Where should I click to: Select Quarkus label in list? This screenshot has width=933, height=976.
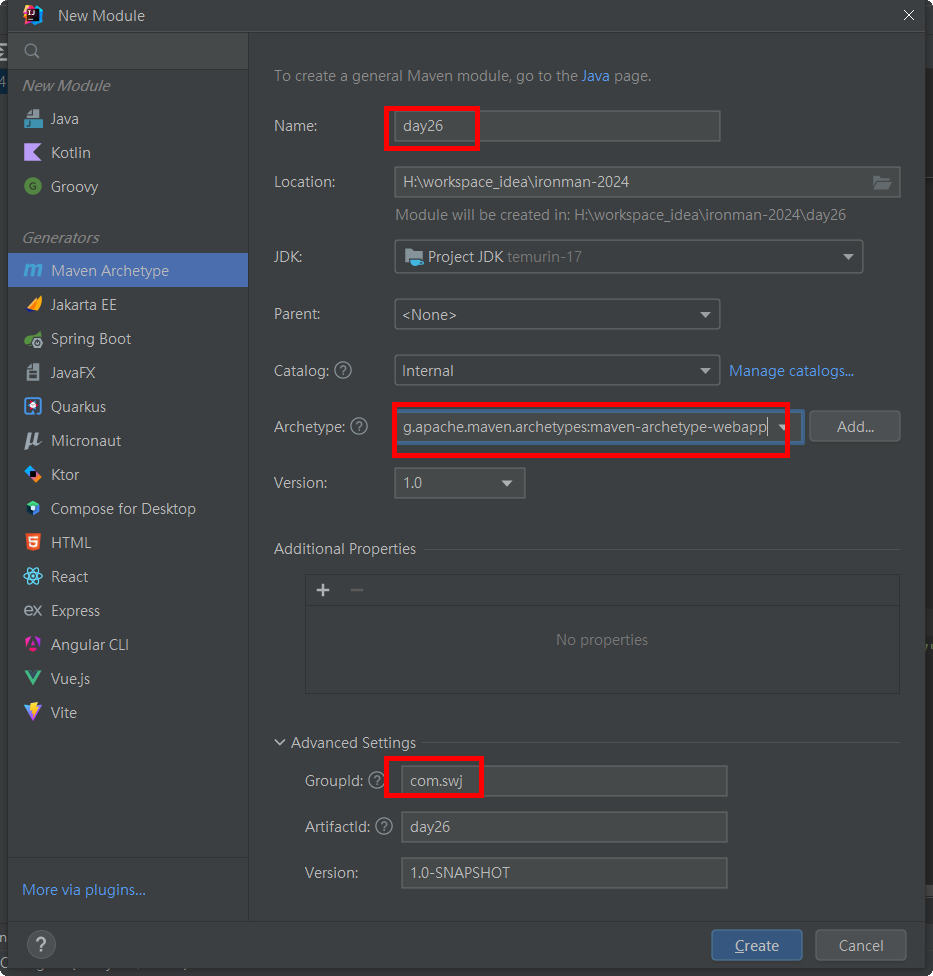[78, 406]
